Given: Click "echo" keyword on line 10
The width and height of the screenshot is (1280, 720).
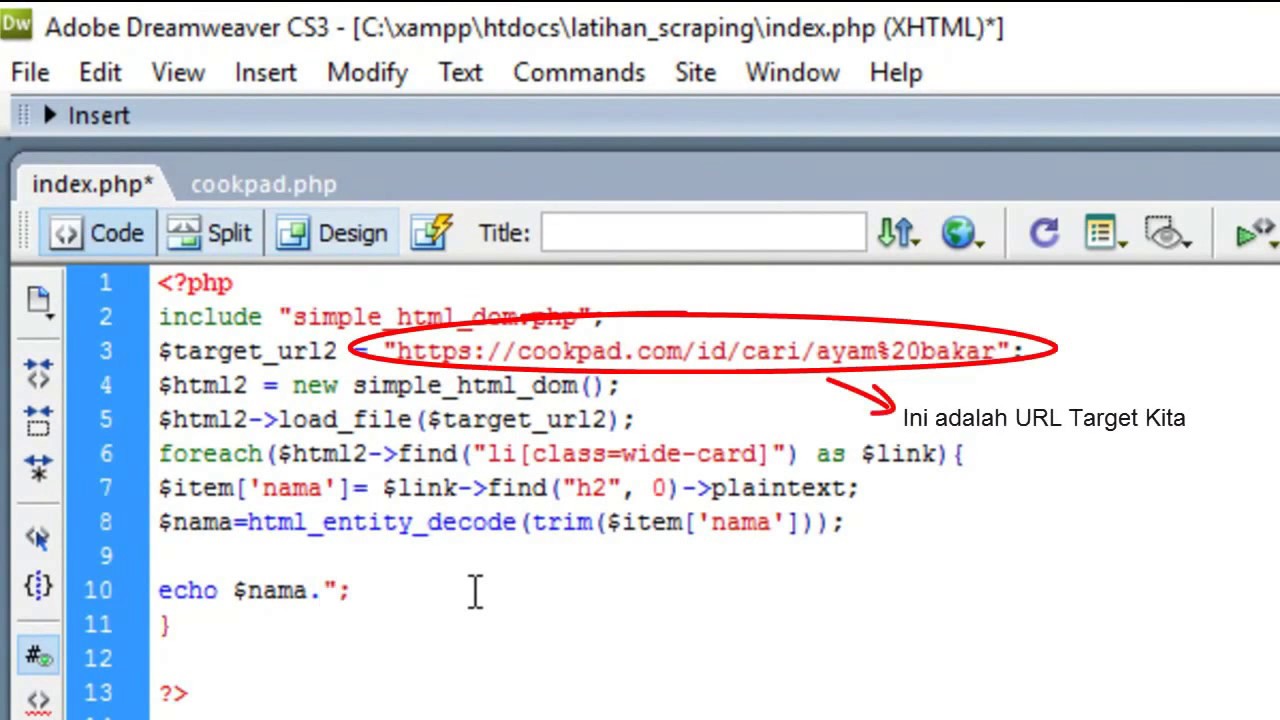Looking at the screenshot, I should coord(187,590).
